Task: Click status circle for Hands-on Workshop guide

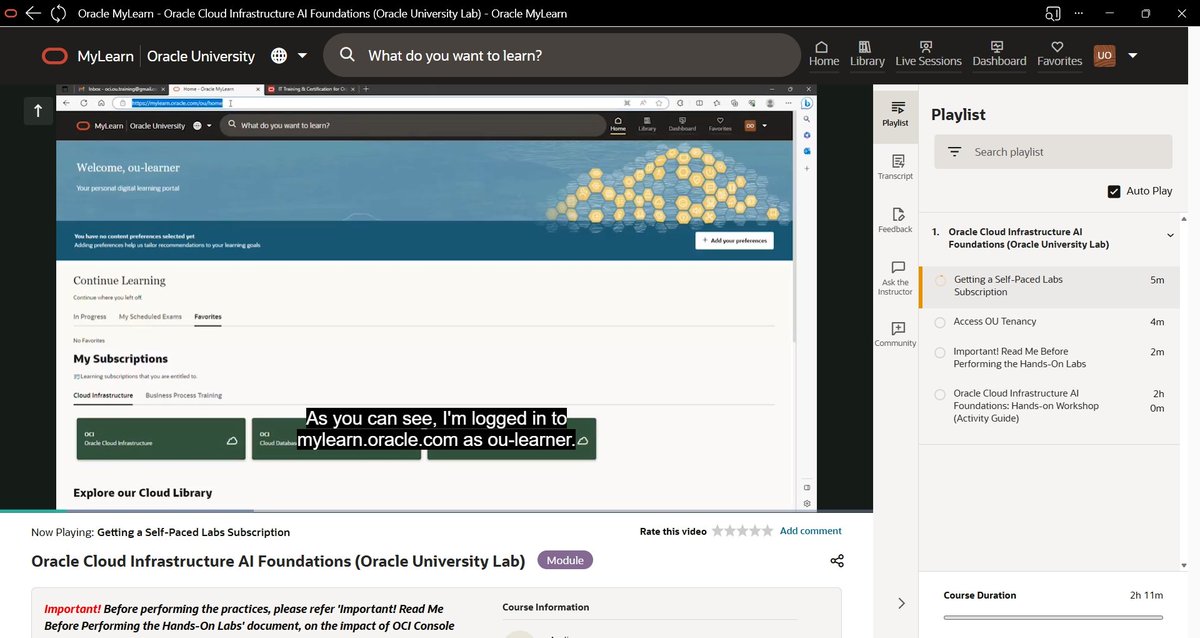Action: tap(940, 394)
